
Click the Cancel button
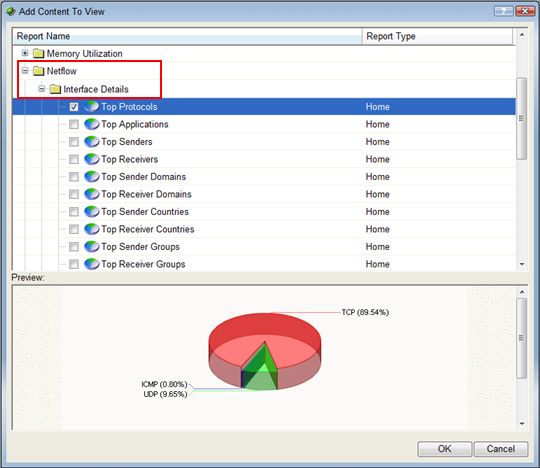[501, 449]
